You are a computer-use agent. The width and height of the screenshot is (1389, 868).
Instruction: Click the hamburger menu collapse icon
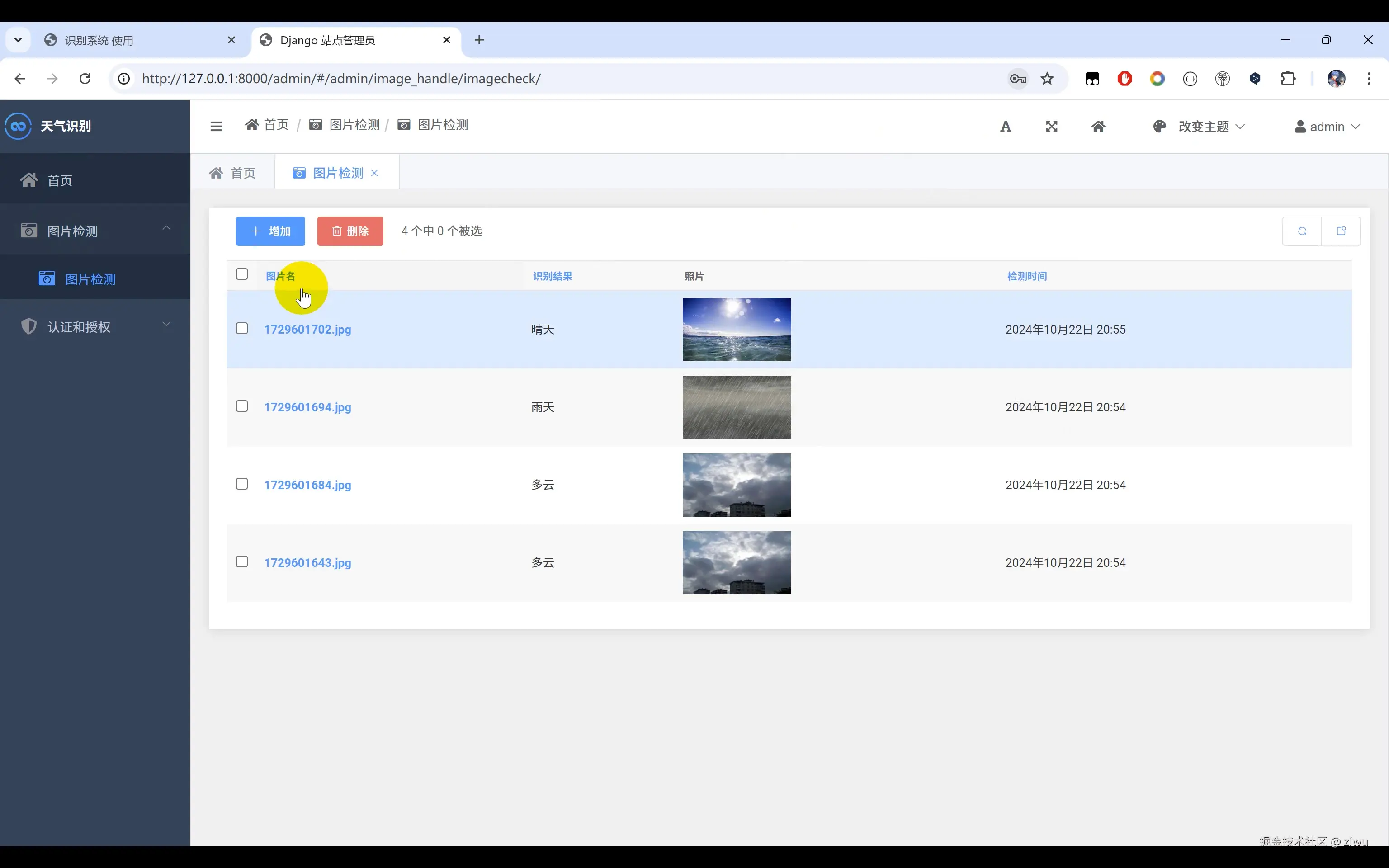tap(216, 126)
